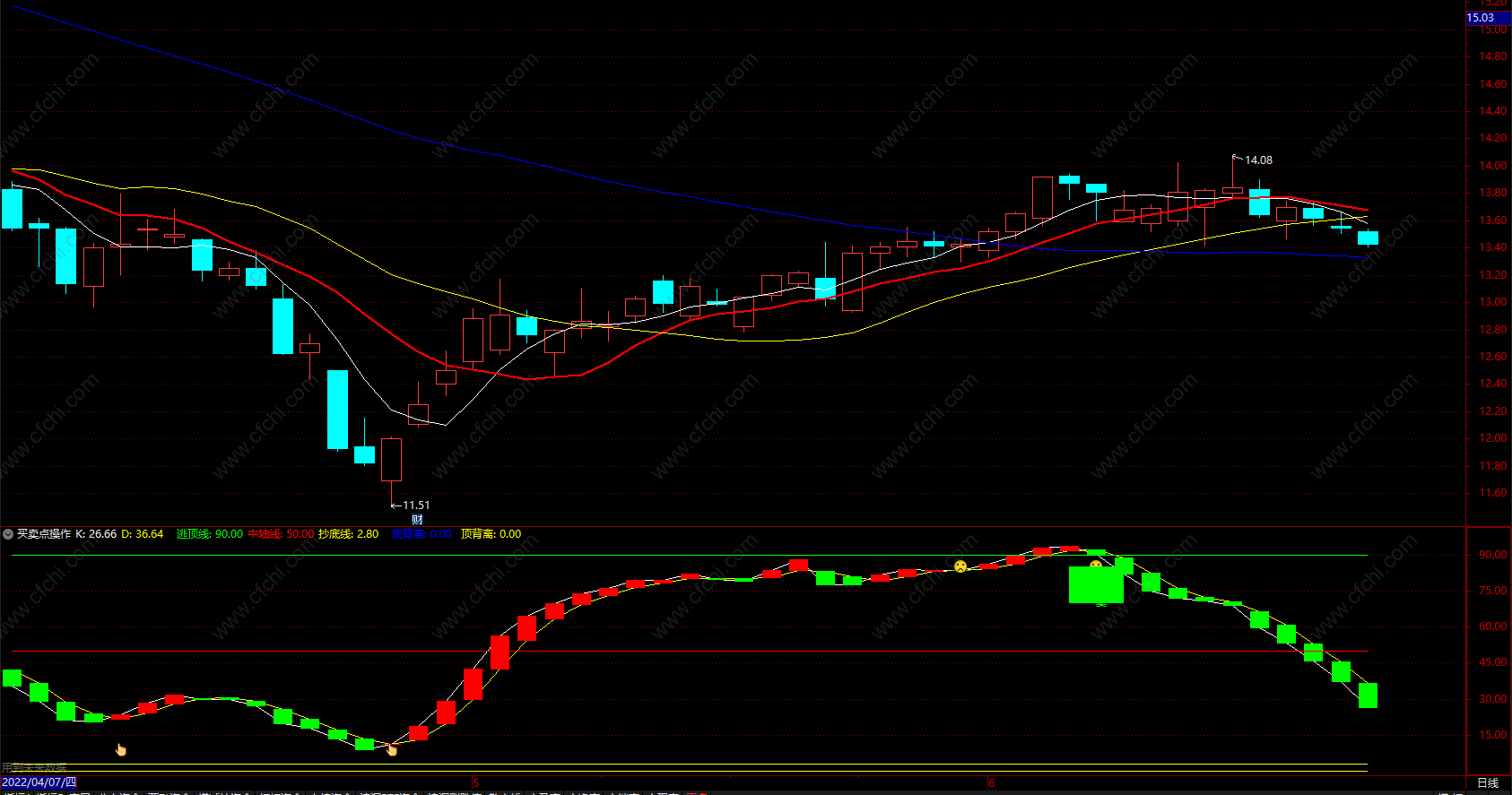Viewport: 1512px width, 795px height.
Task: Click the 逃顶线: 90.00 label
Action: [x=210, y=534]
